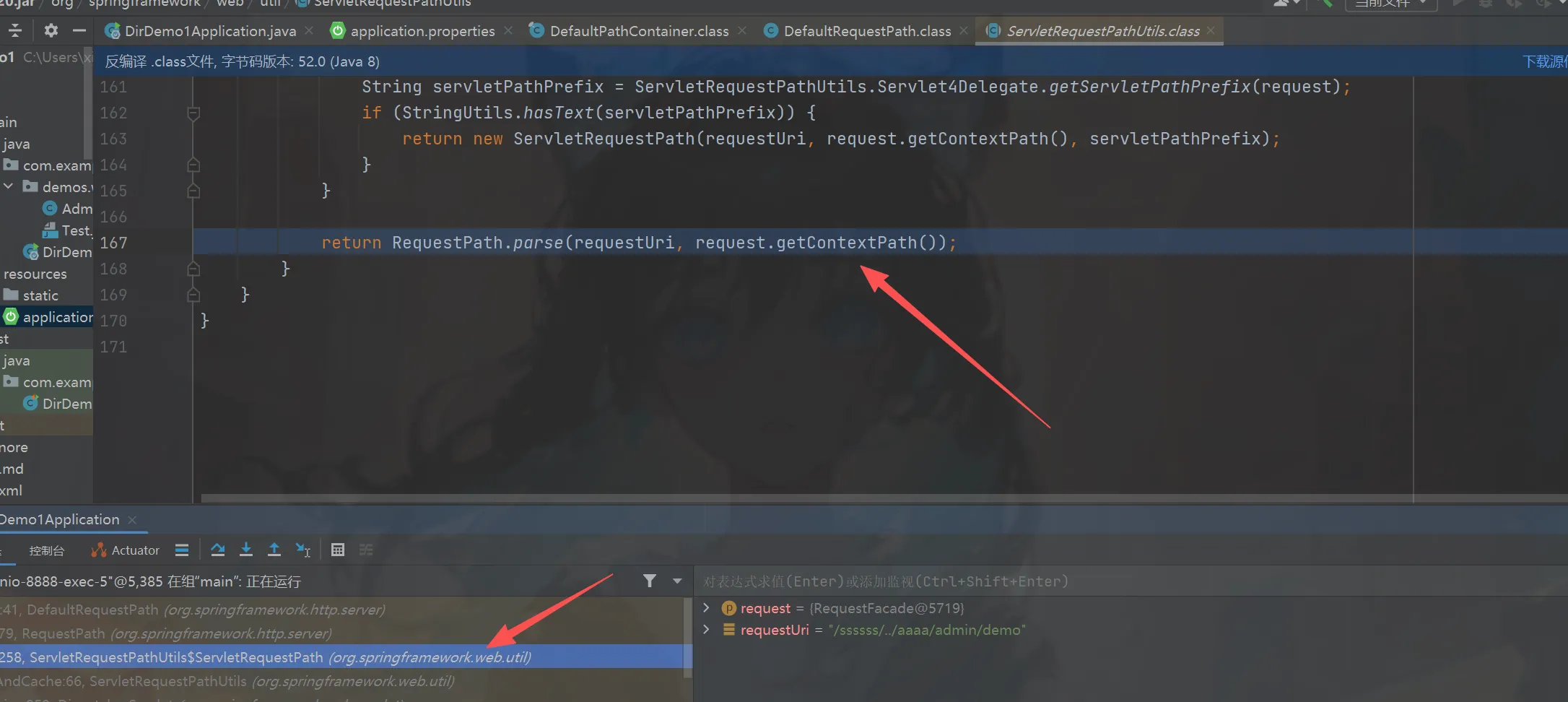Click the project panel settings gear

pyautogui.click(x=51, y=30)
